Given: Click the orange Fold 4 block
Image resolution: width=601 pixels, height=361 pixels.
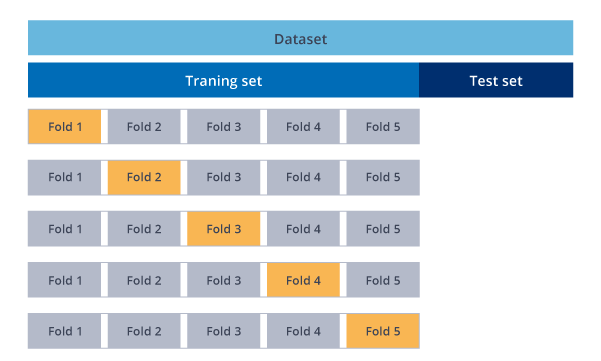Looking at the screenshot, I should (303, 280).
